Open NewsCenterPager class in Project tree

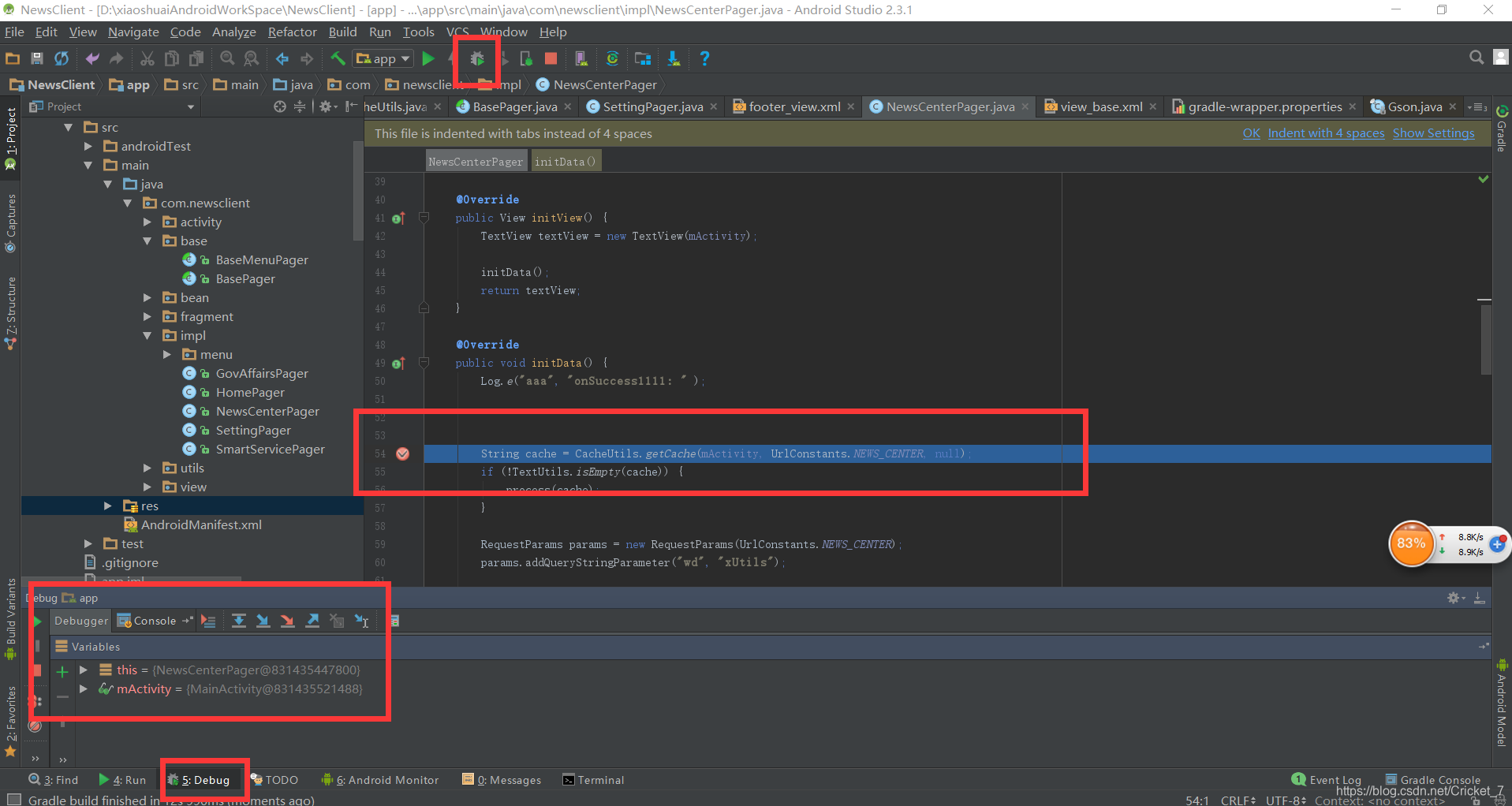[x=267, y=411]
